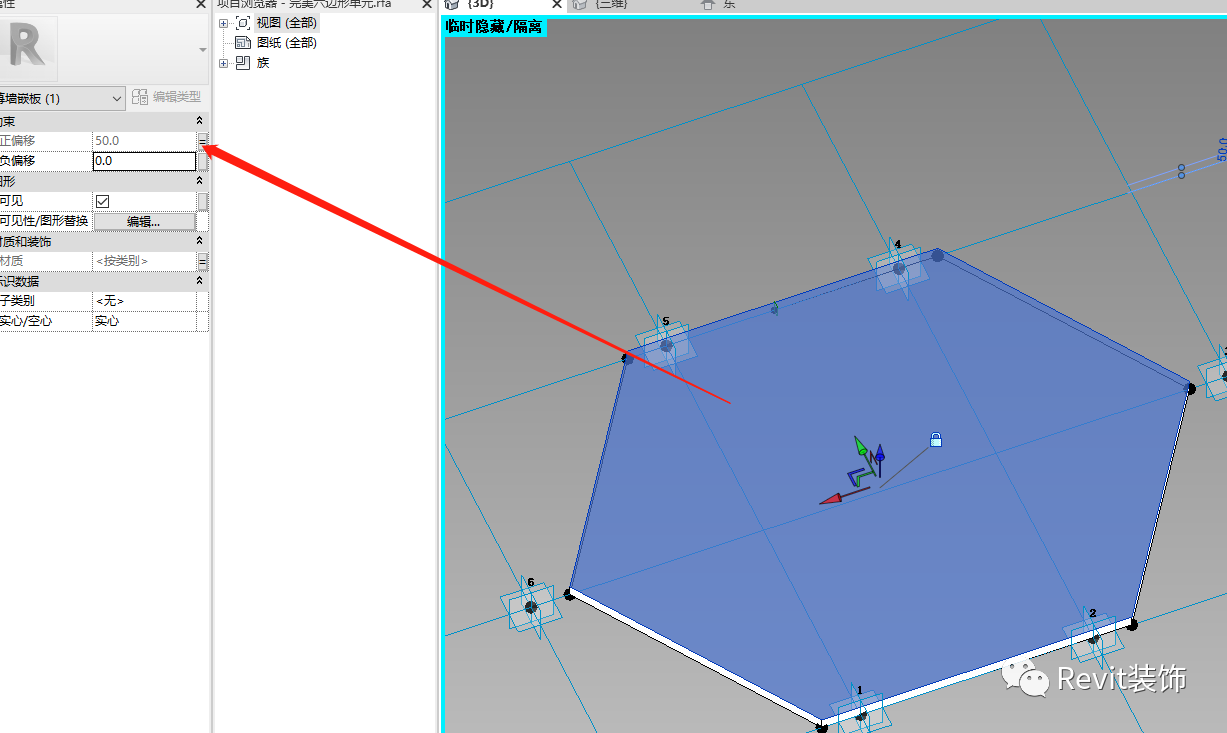1227x733 pixels.
Task: Select adaptive point 2 on the hexagon
Action: (1094, 637)
